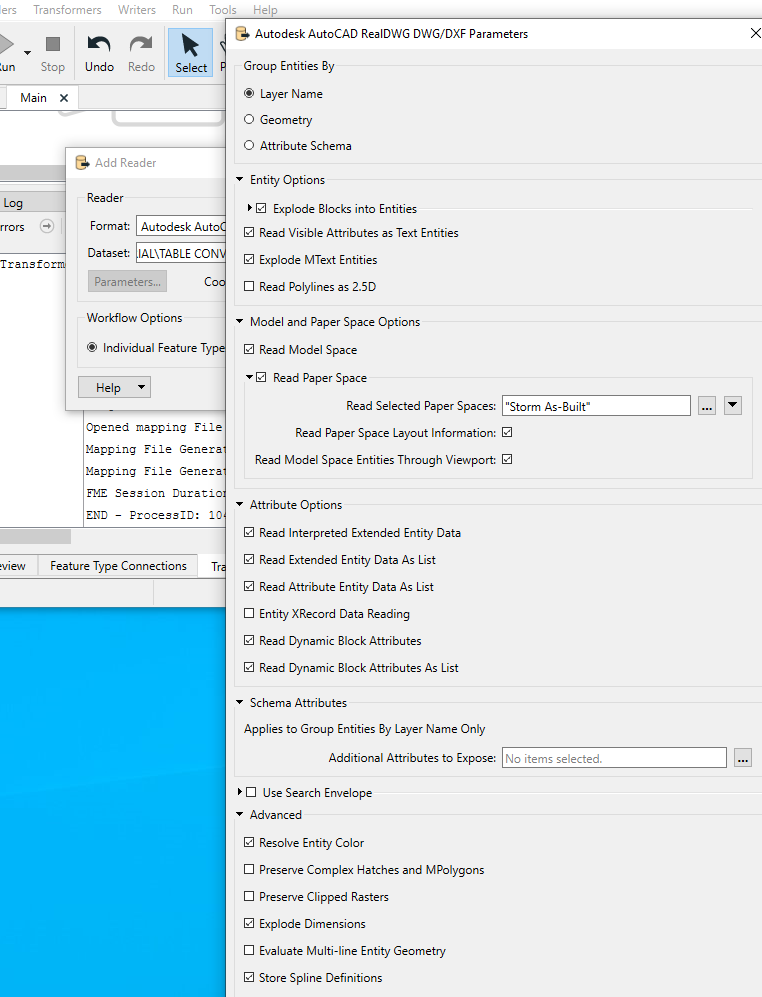Enable Evaluate Multi-line Entity Geometry
The height and width of the screenshot is (997, 762).
[x=249, y=951]
